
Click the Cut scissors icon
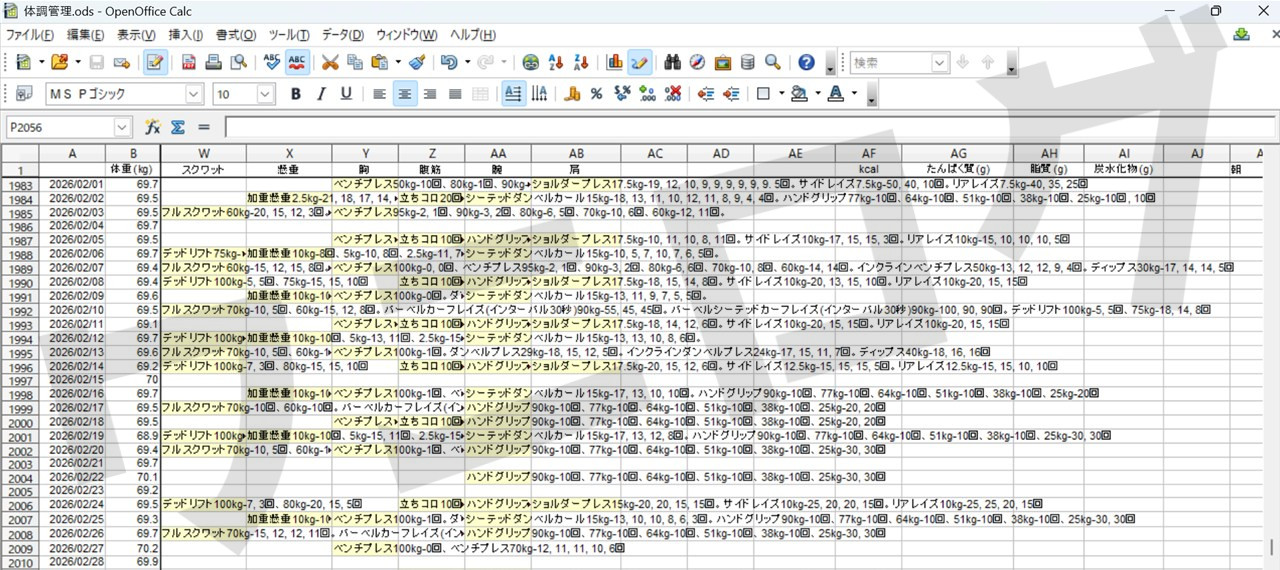click(329, 62)
